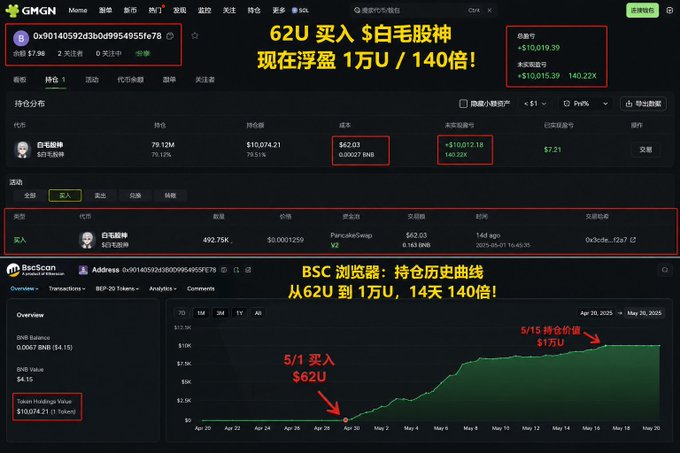Click the 交易 trade button in holdings row

click(x=646, y=150)
